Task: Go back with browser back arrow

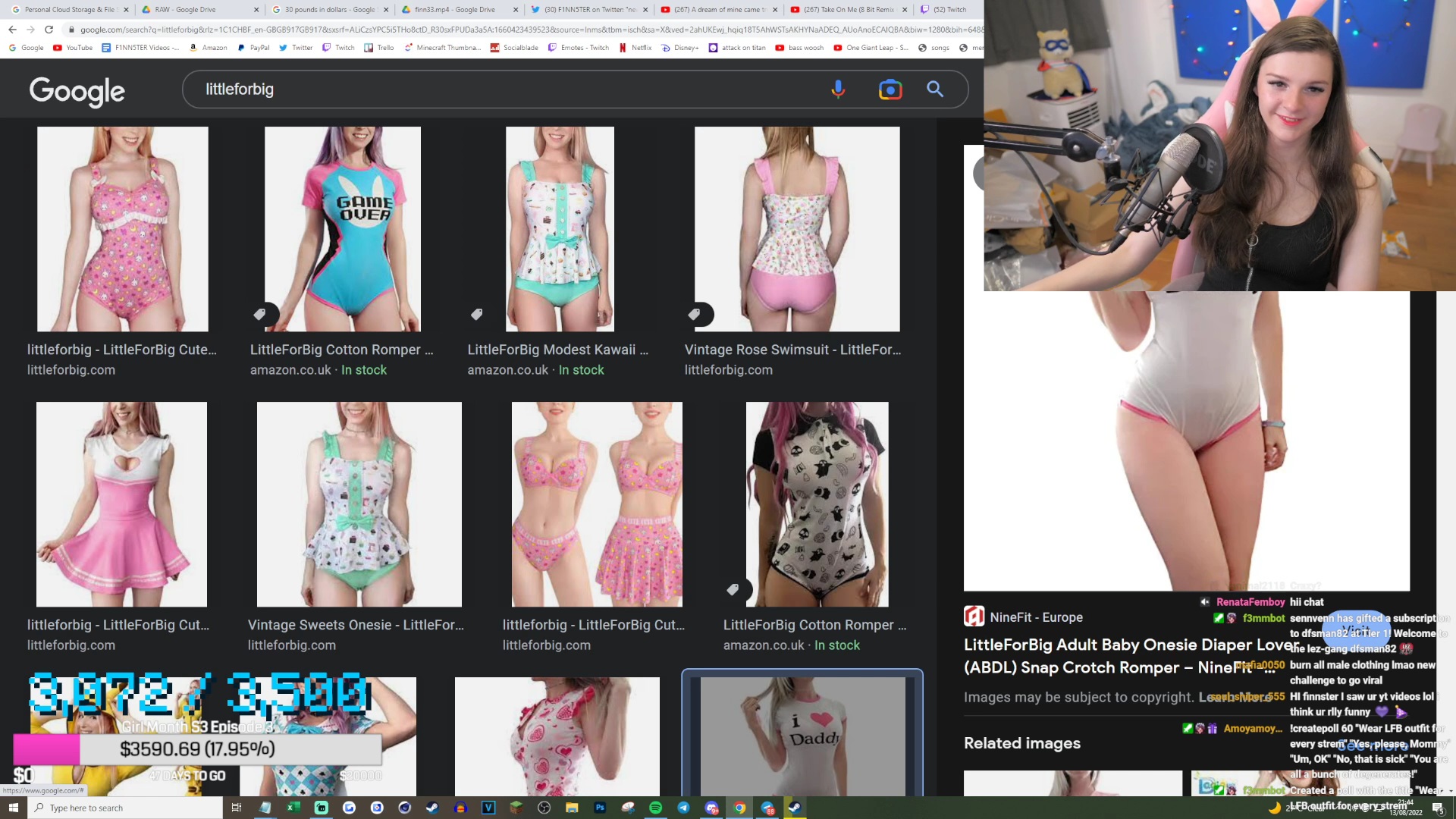Action: coord(12,30)
